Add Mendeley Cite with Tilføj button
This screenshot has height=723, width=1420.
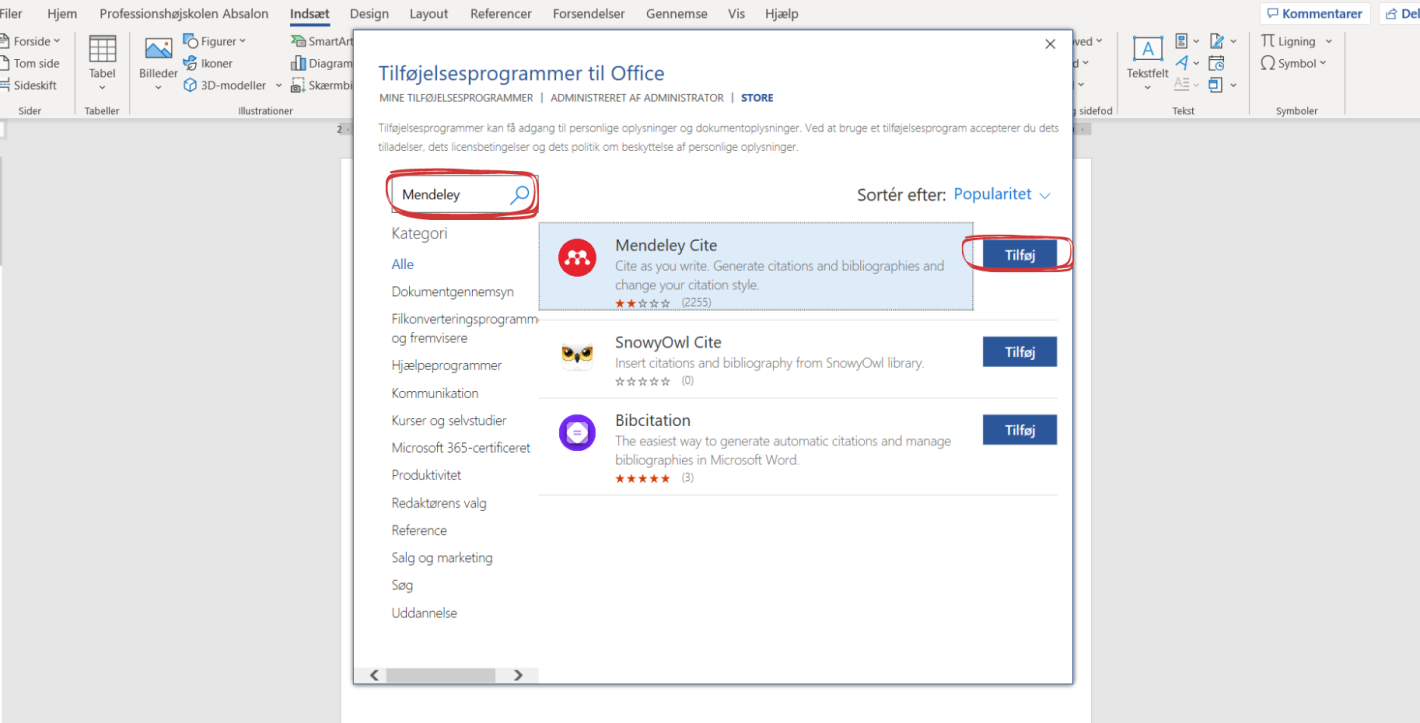click(x=1019, y=255)
